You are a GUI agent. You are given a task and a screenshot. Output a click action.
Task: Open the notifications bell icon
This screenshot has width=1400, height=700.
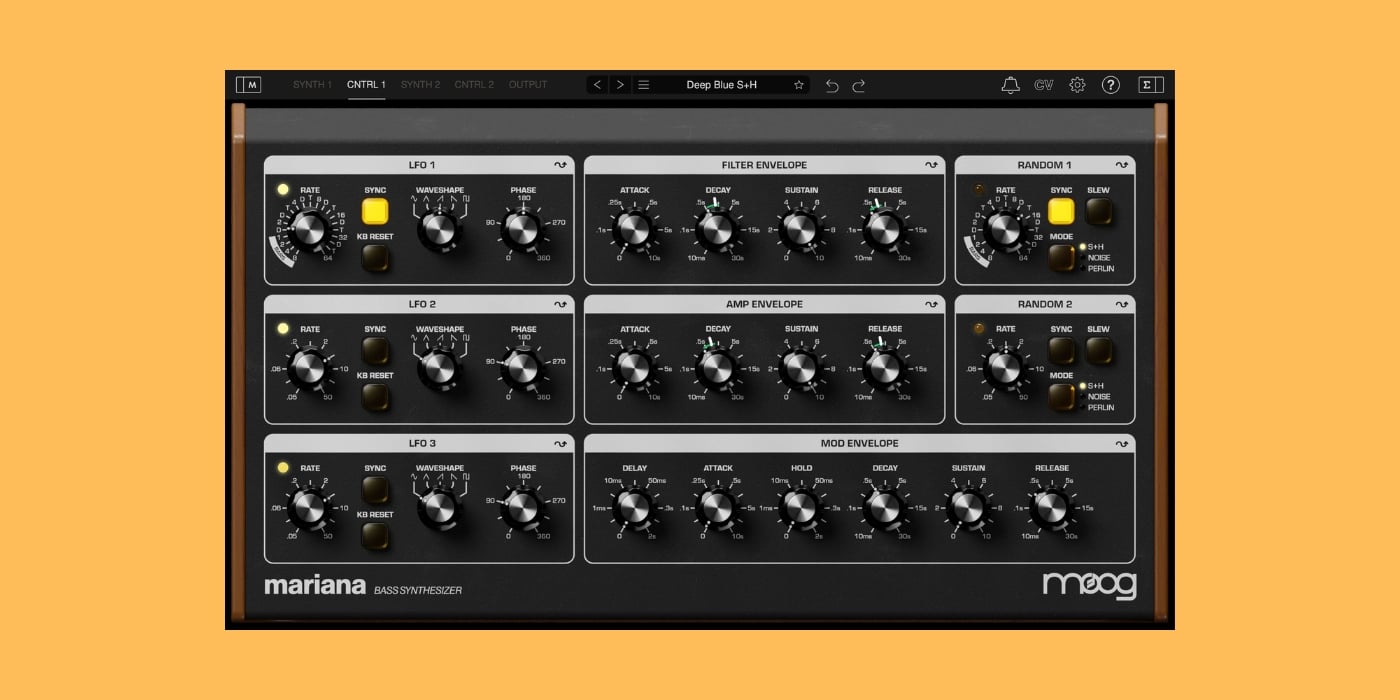1011,85
